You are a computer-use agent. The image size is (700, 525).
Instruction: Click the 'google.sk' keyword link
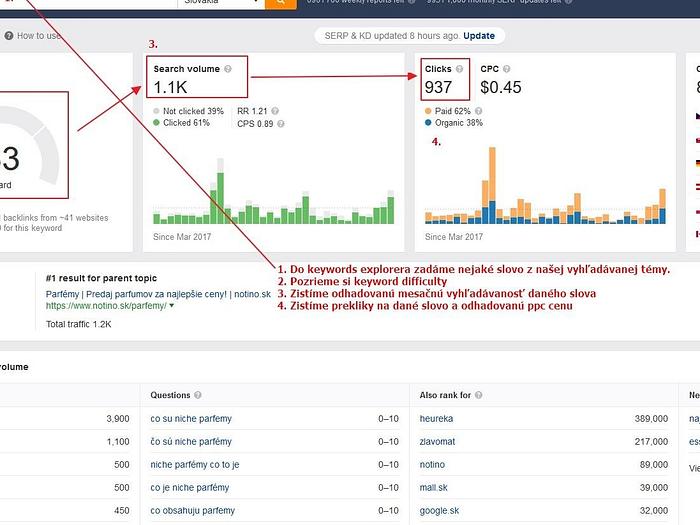pyautogui.click(x=440, y=510)
